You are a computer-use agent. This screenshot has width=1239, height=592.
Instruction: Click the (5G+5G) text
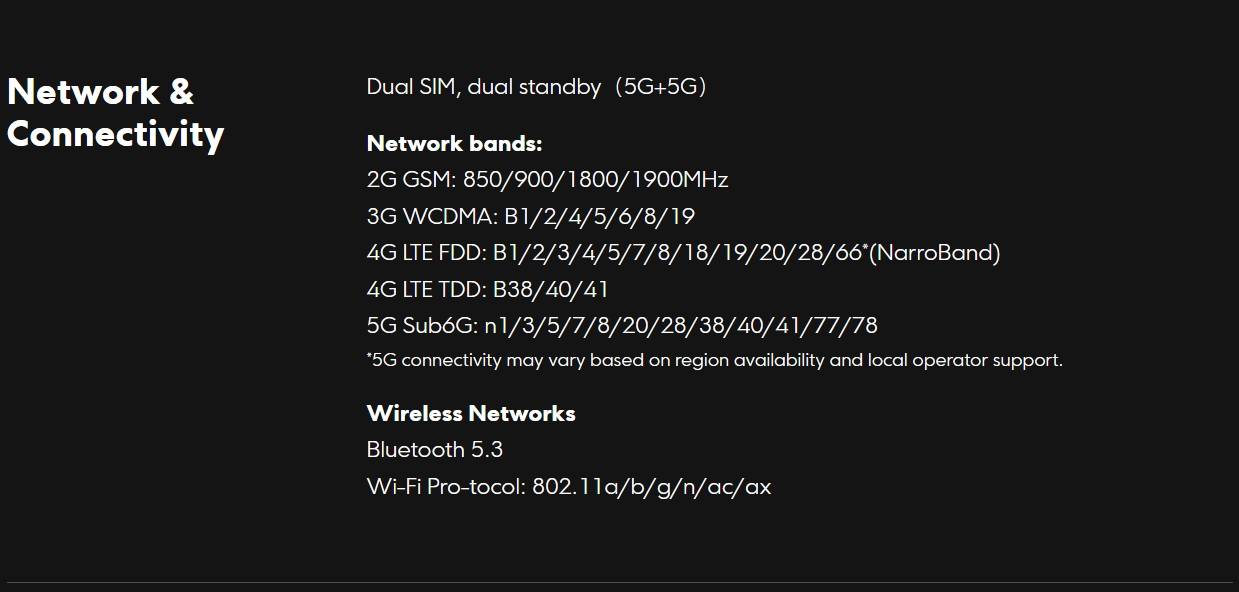coord(661,87)
